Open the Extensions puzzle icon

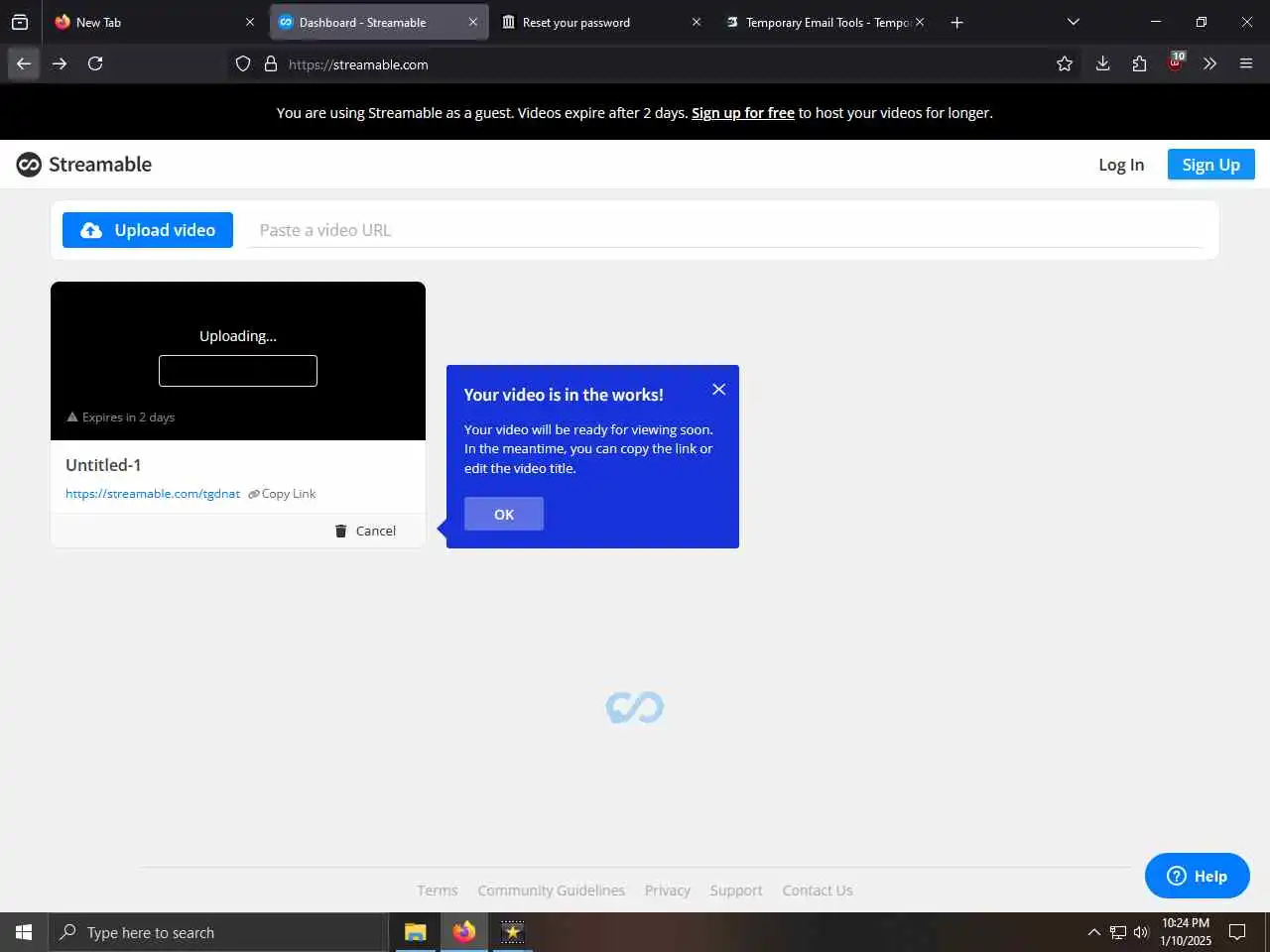coord(1139,64)
